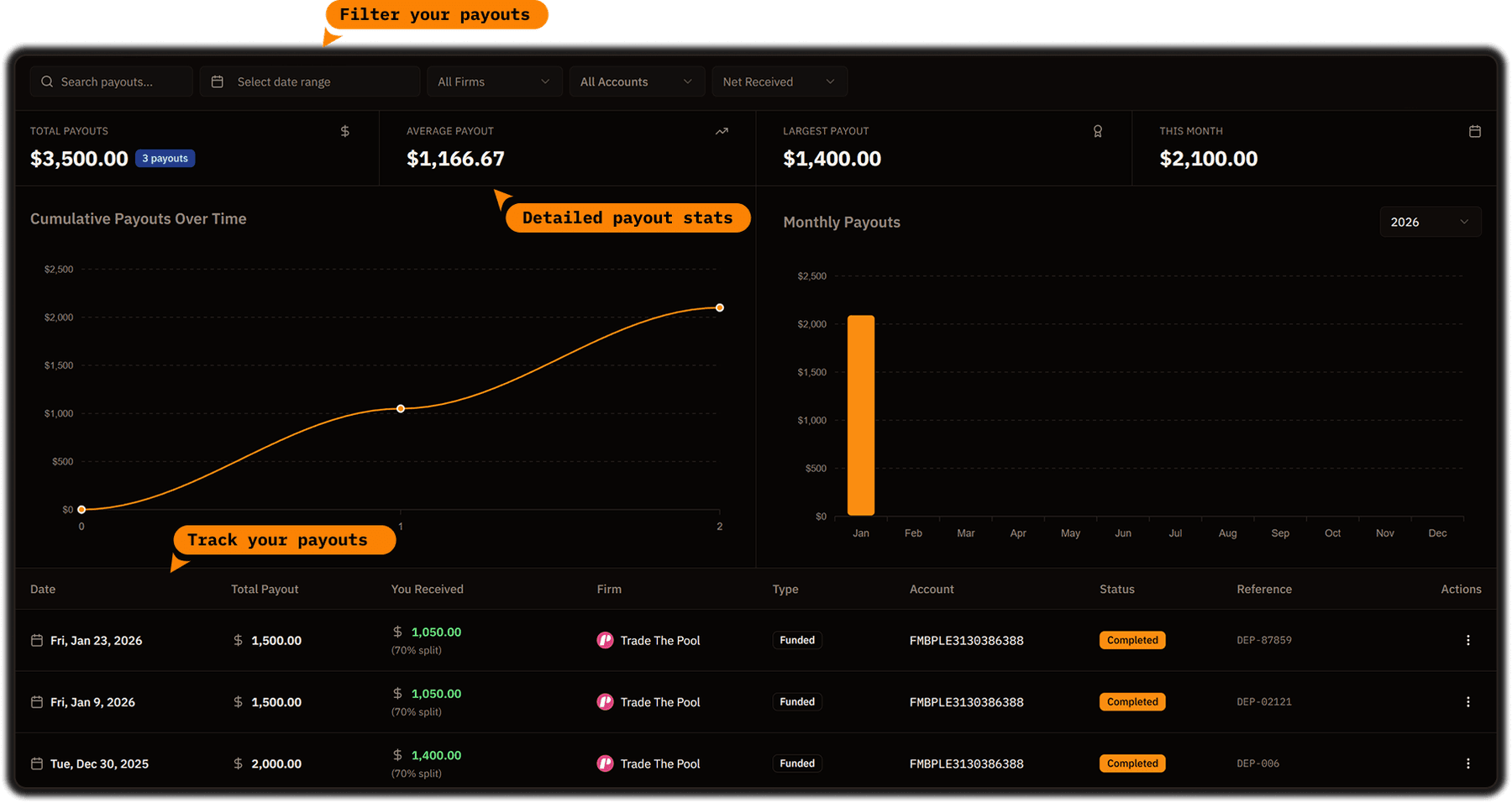Click the calendar icon on This Month card
The image size is (1512, 803).
[1474, 131]
